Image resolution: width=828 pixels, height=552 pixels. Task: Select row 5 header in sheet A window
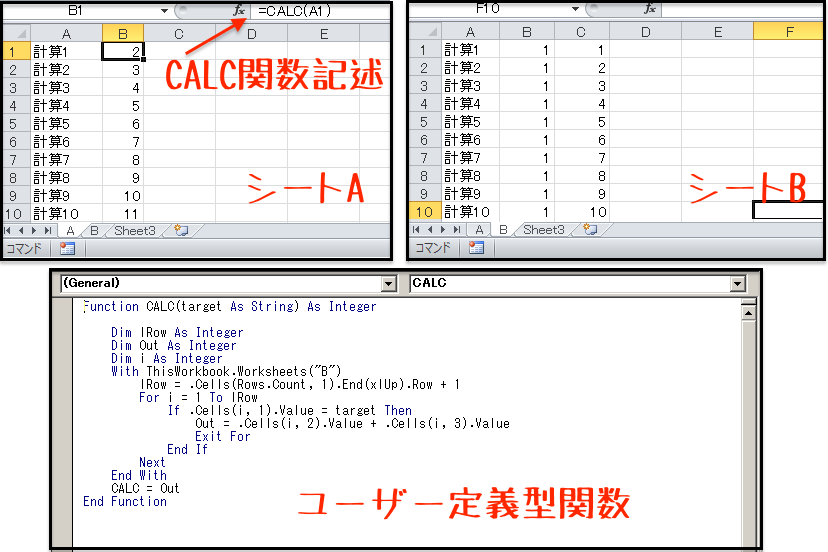point(16,124)
